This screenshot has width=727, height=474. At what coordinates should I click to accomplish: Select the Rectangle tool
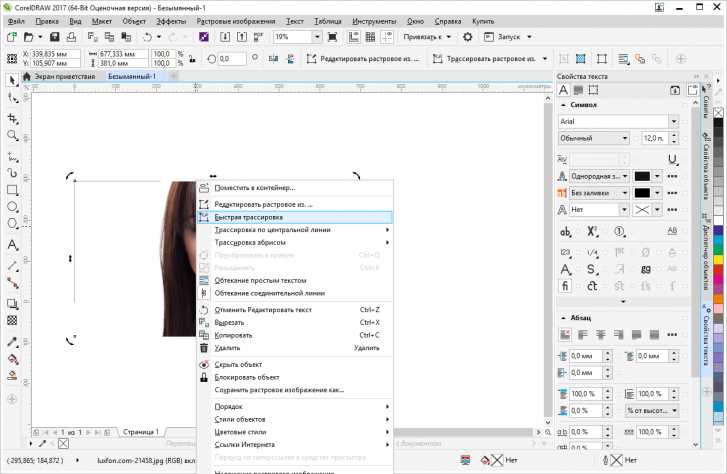[x=13, y=190]
